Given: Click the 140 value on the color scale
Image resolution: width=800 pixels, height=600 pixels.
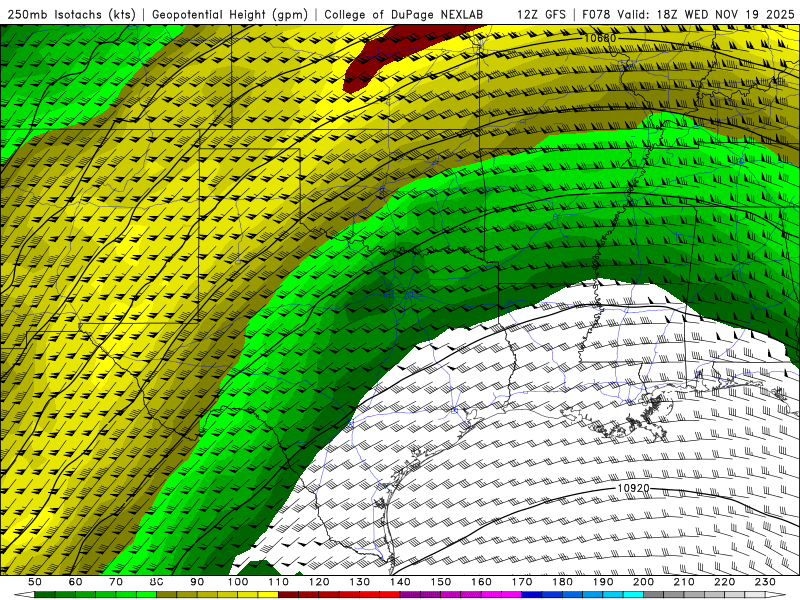Looking at the screenshot, I should tap(400, 582).
